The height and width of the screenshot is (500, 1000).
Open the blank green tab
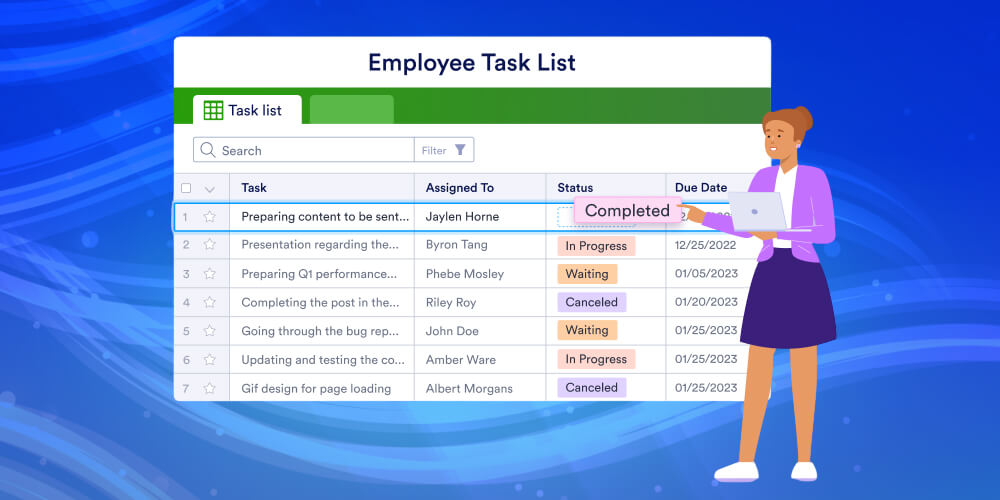tap(351, 110)
